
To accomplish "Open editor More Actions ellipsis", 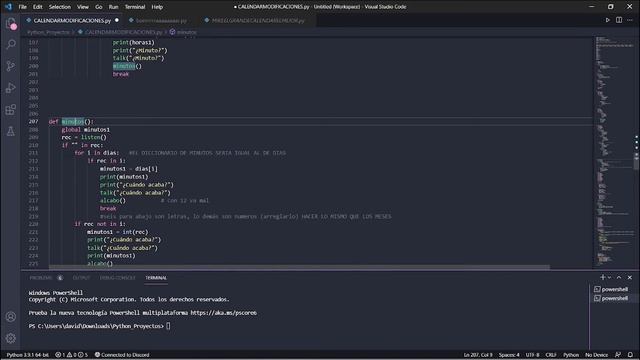I will 630,20.
